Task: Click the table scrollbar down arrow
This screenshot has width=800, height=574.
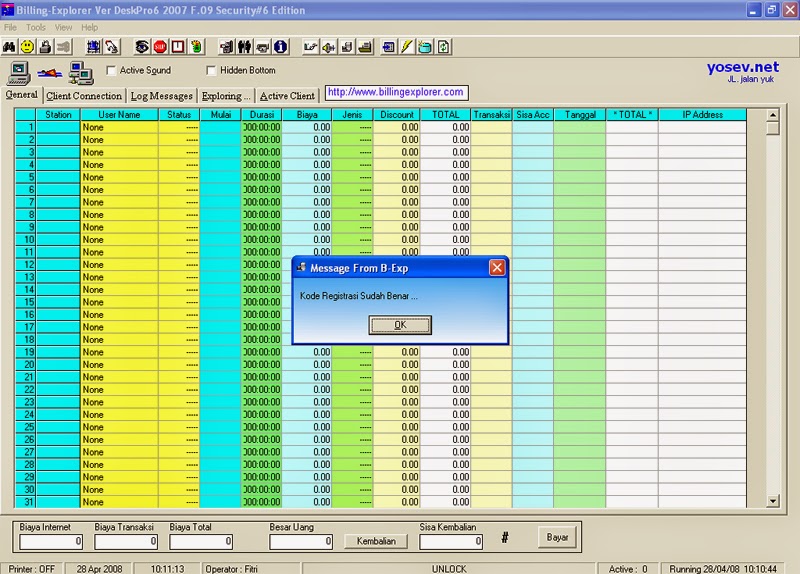Action: click(772, 502)
